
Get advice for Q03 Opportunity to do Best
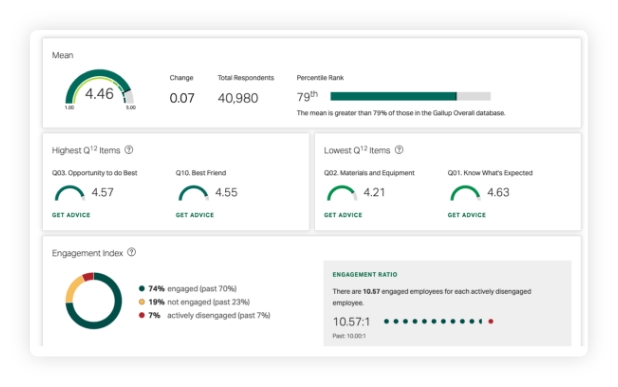(71, 215)
